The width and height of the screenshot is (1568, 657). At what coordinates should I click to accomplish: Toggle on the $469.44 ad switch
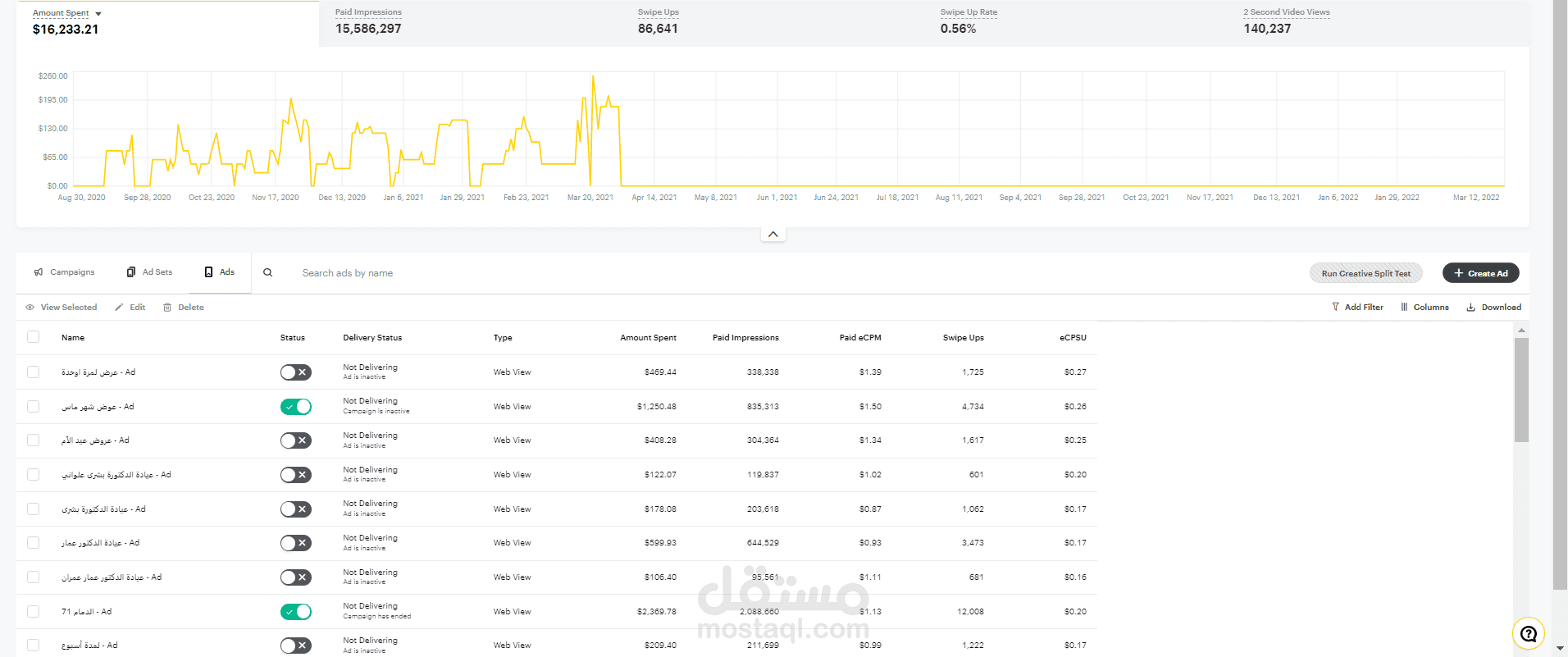[x=296, y=372]
